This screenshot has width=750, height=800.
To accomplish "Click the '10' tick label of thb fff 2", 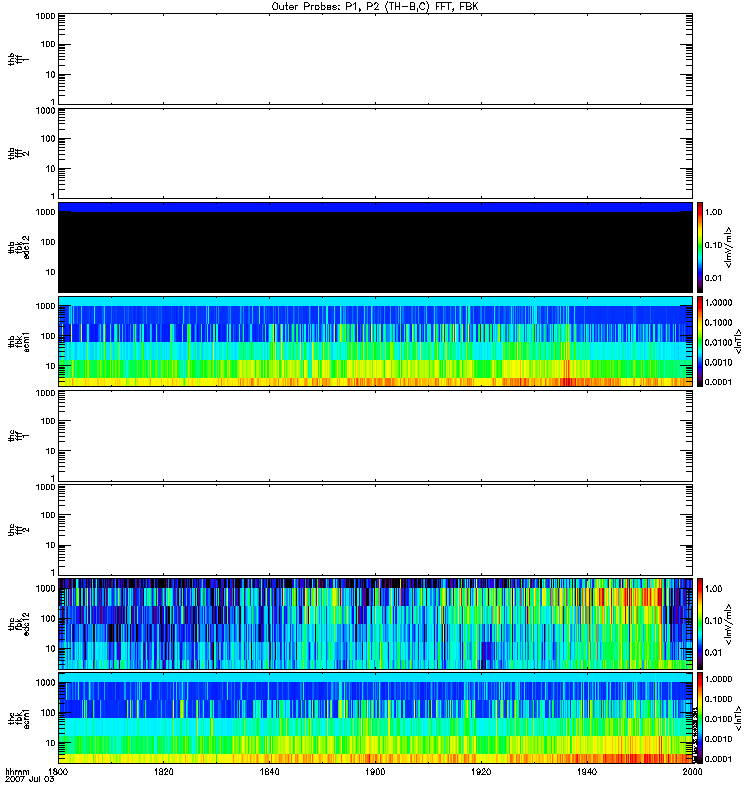I will (x=51, y=169).
